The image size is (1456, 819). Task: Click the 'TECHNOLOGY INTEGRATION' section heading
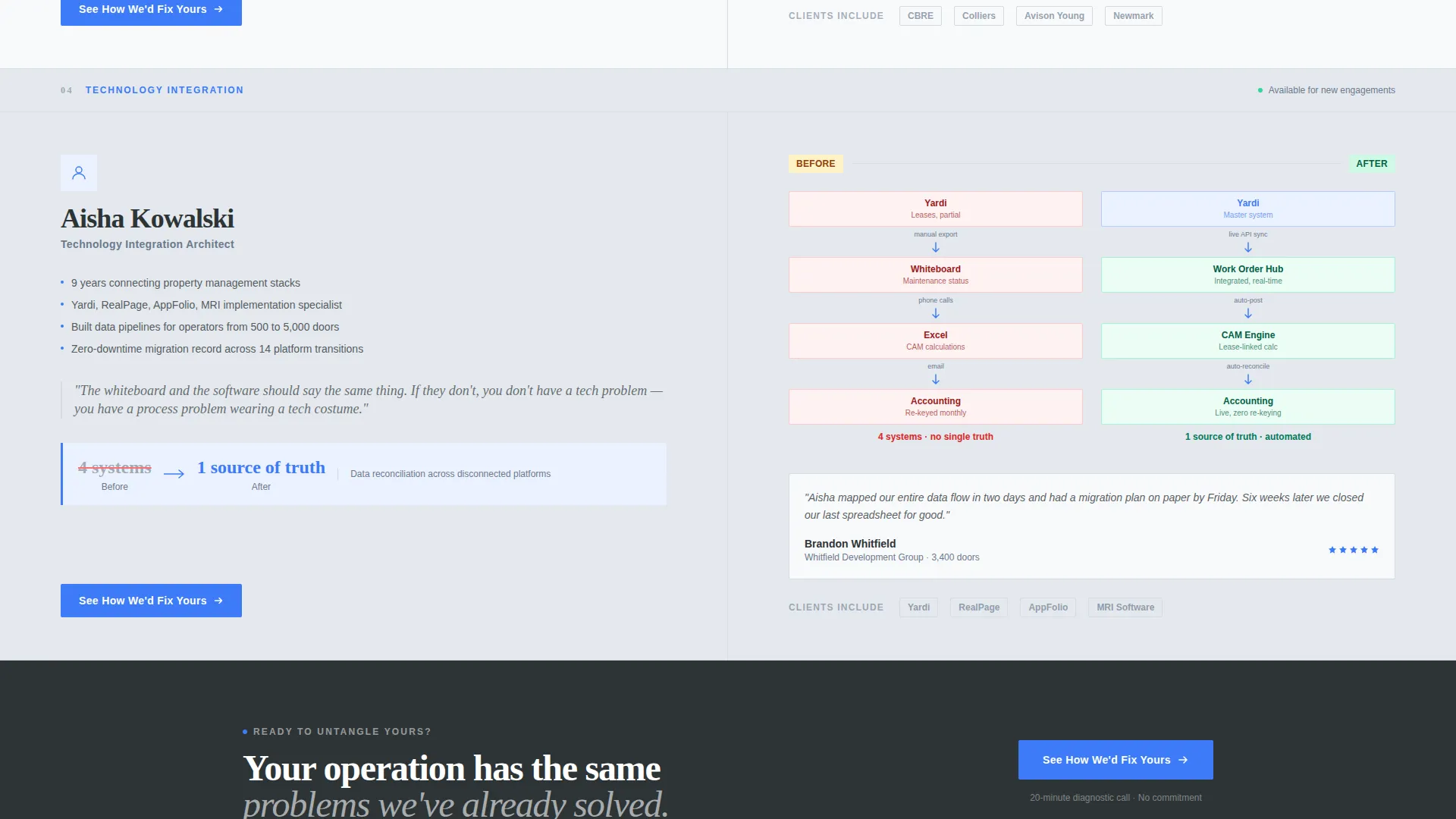pyautogui.click(x=165, y=90)
